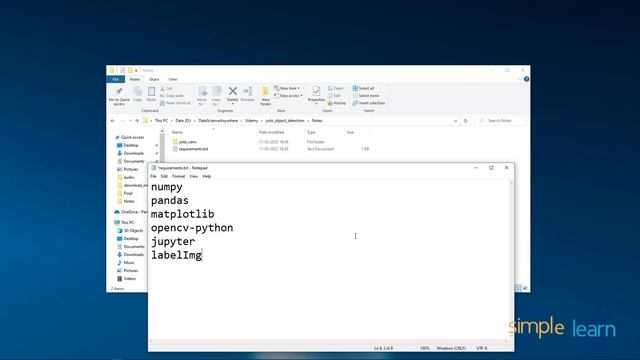The height and width of the screenshot is (360, 640).
Task: Open Notepad's View menu
Action: [x=193, y=176]
